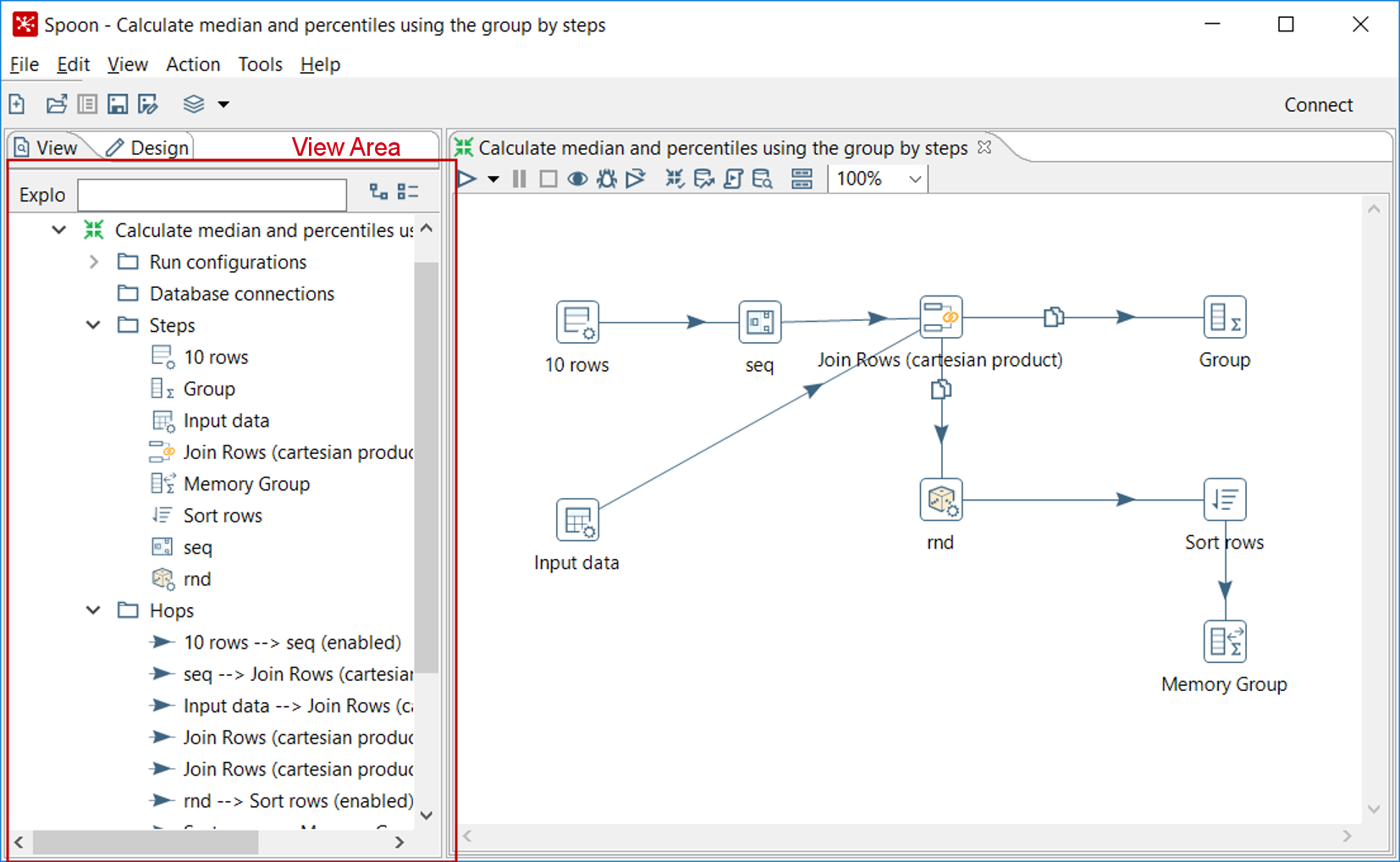The width and height of the screenshot is (1400, 862).
Task: Open the View menu
Action: [x=127, y=64]
